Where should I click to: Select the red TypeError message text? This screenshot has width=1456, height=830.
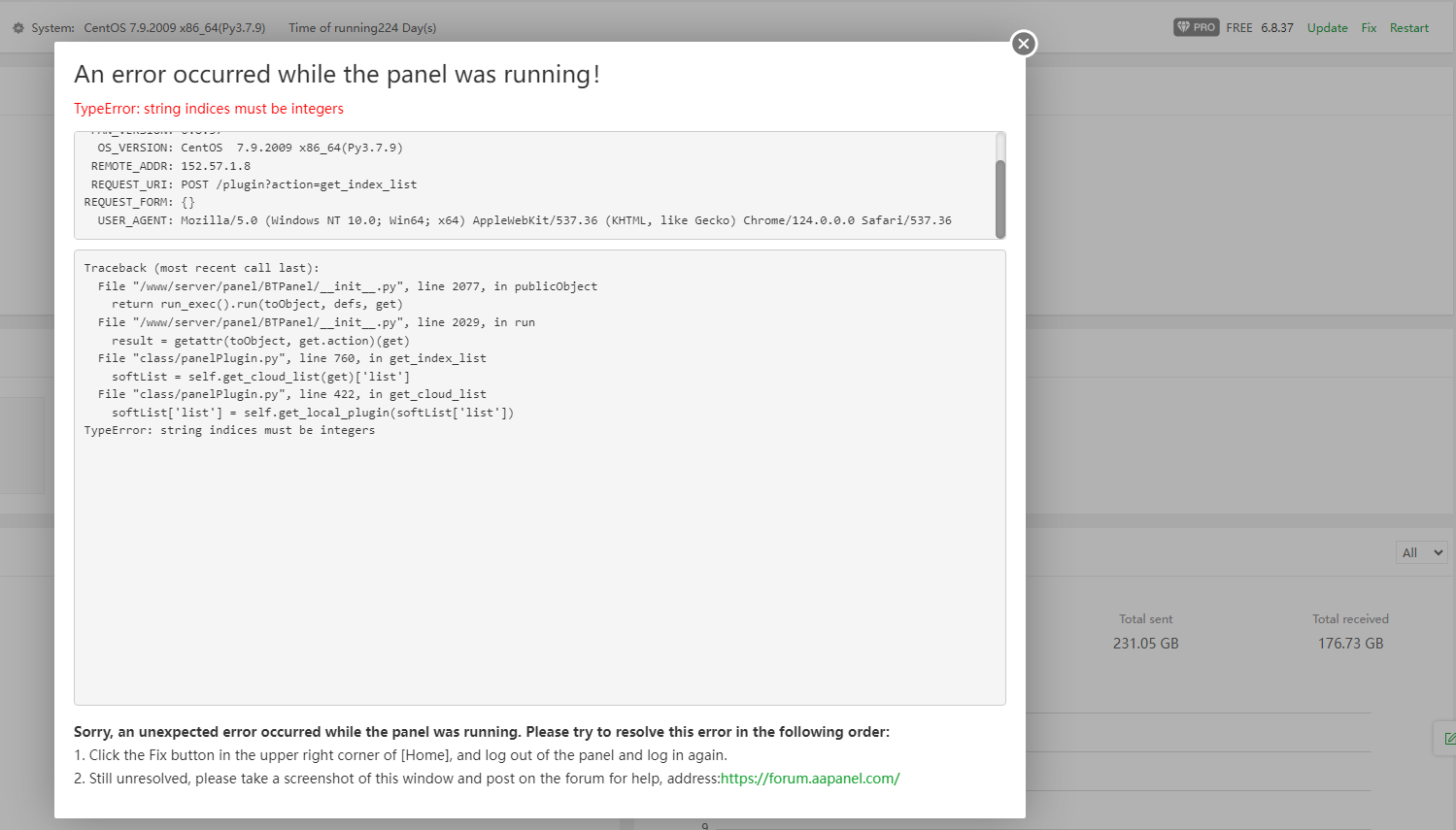tap(209, 109)
